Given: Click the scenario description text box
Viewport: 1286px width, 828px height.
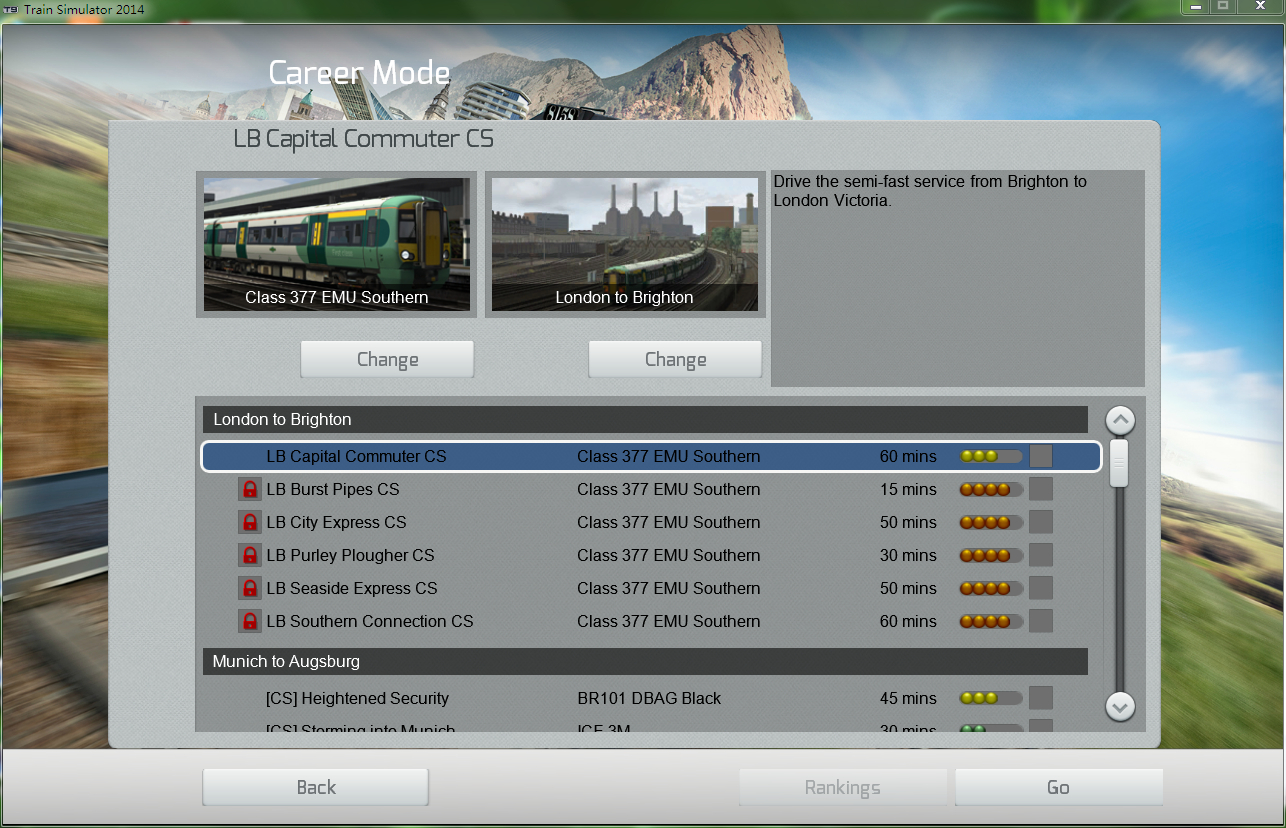Looking at the screenshot, I should coord(958,278).
